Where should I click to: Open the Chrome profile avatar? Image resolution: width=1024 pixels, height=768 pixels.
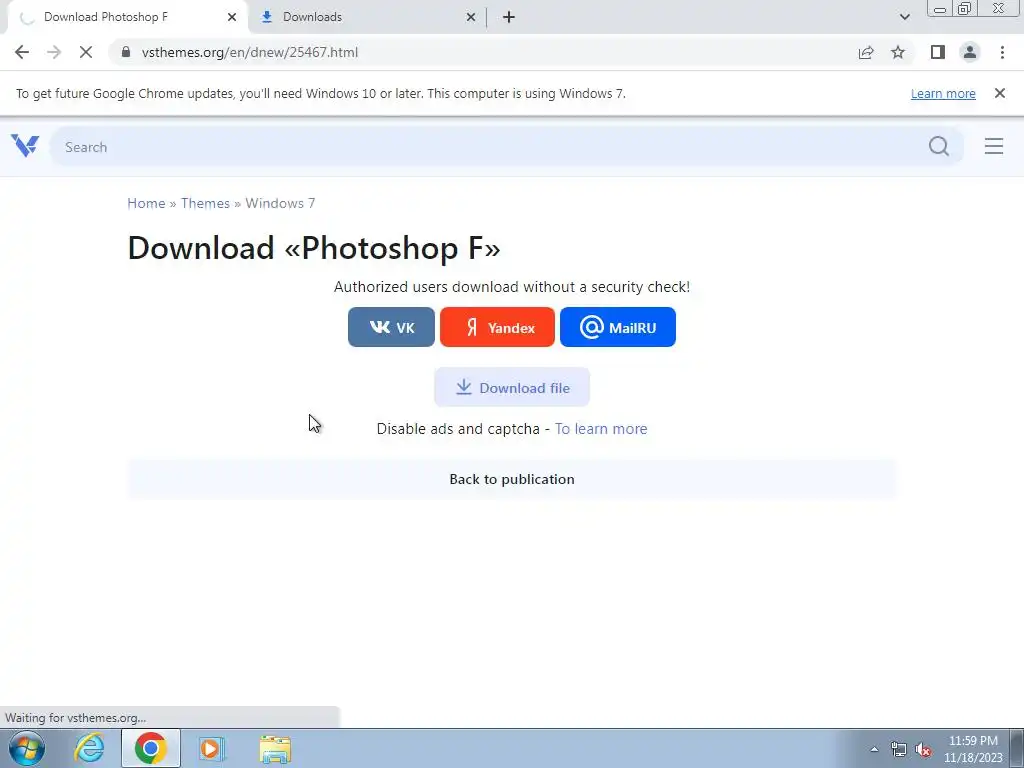[969, 52]
